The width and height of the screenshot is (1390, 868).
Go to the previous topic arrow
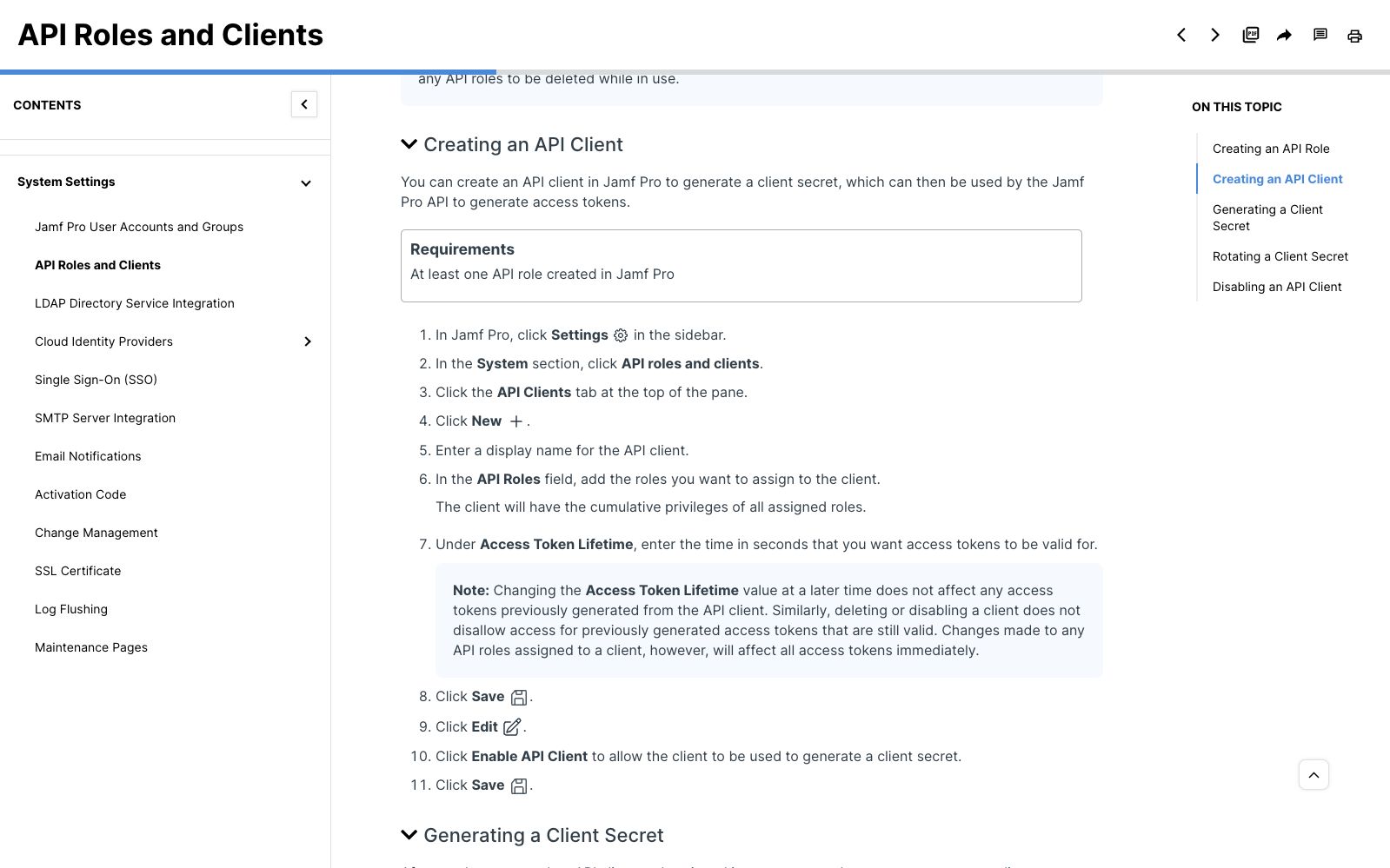1181,35
